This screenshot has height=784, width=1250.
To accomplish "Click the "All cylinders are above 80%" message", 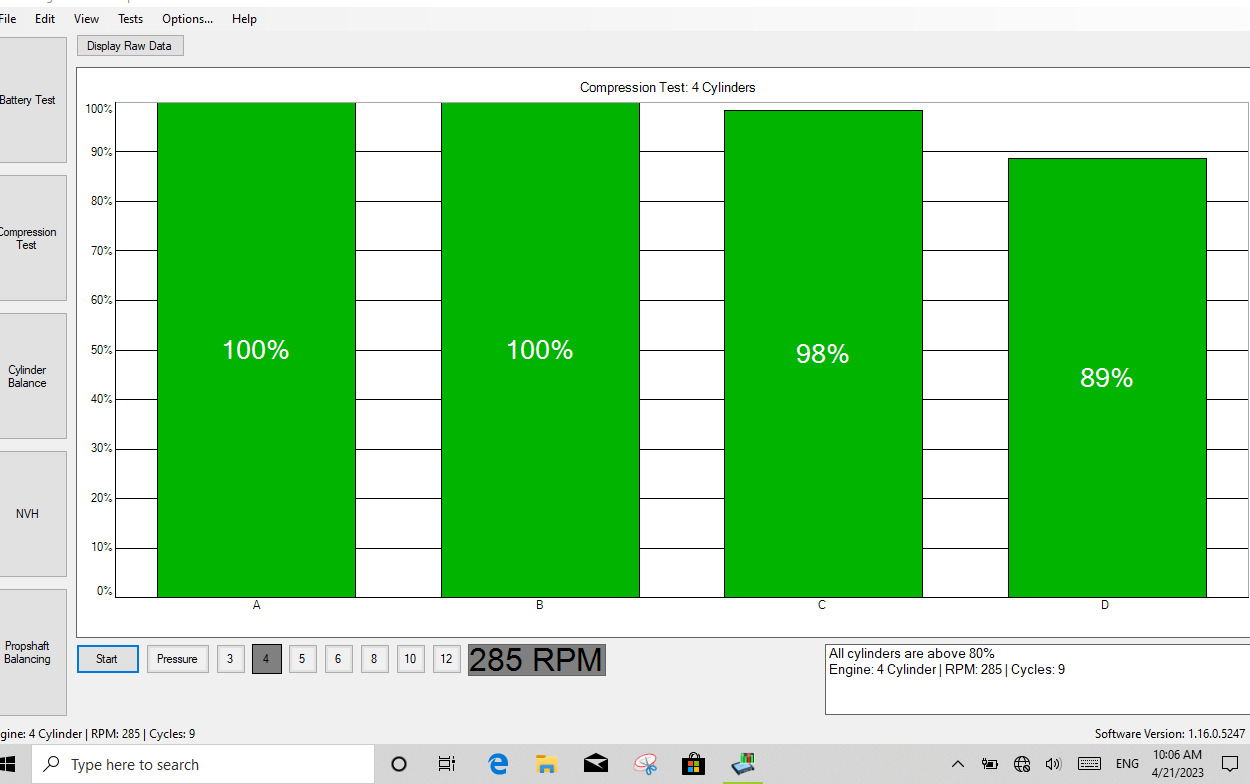I will 912,654.
